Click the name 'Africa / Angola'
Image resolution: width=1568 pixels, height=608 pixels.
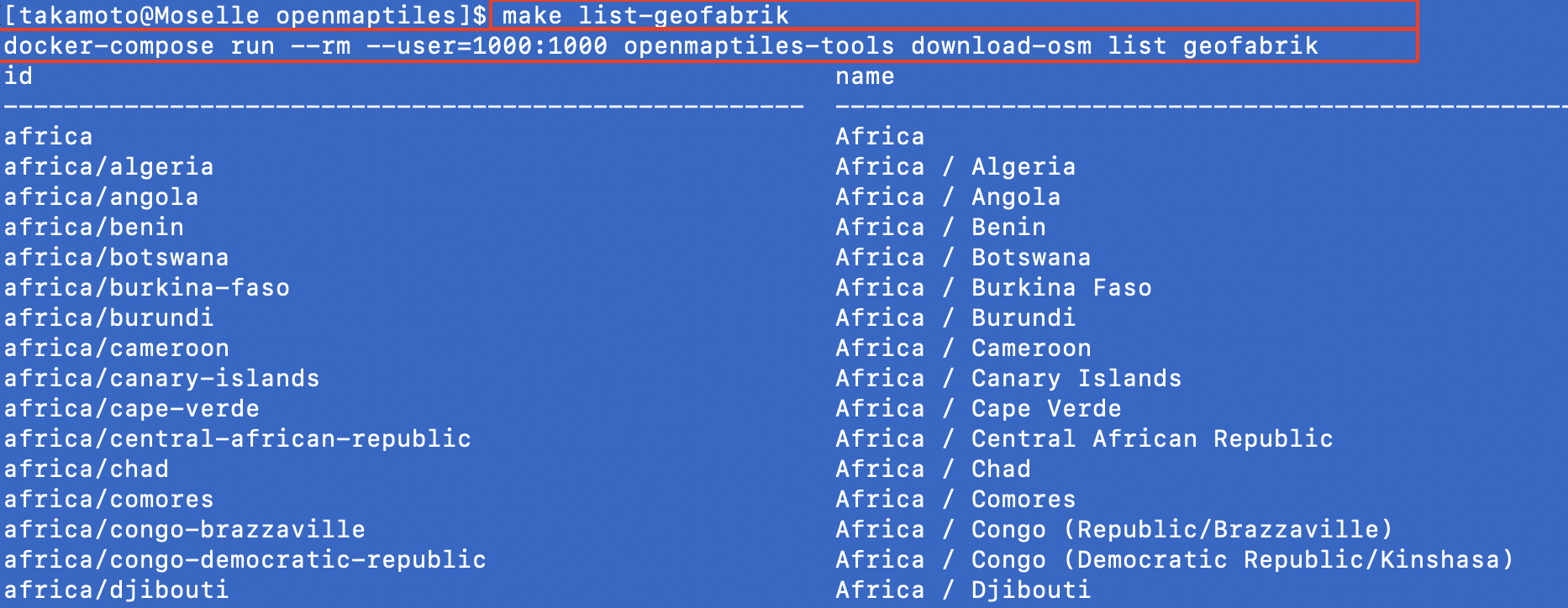(948, 197)
